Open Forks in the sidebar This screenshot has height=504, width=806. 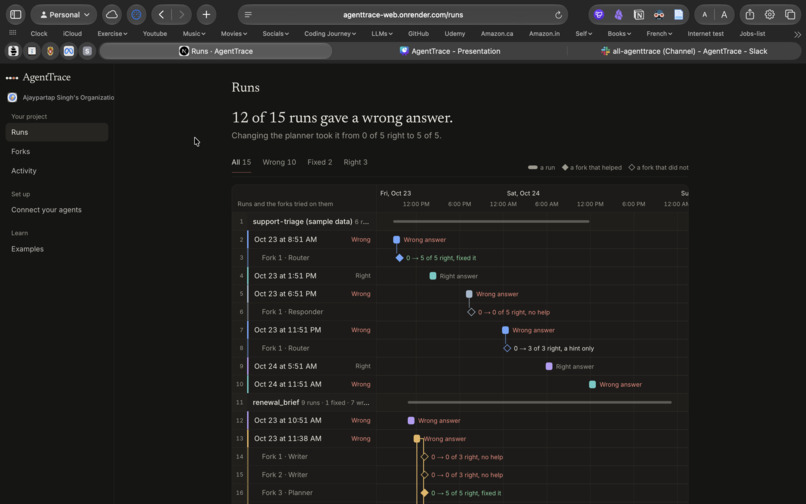(57, 151)
